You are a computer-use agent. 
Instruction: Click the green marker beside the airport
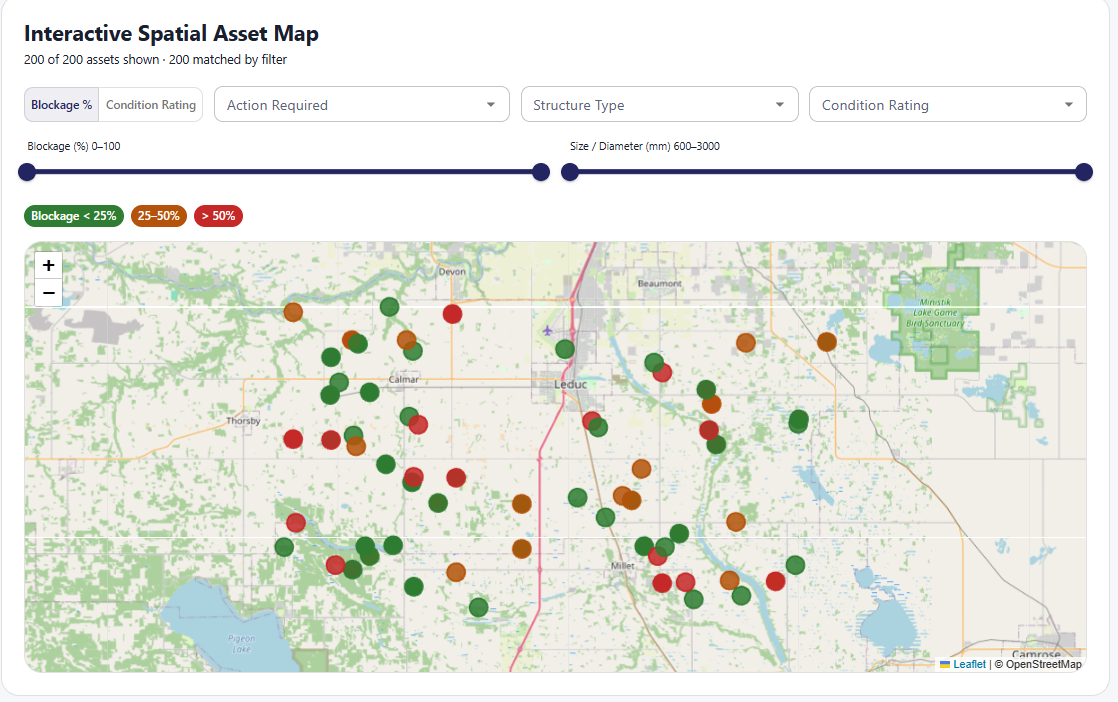565,349
